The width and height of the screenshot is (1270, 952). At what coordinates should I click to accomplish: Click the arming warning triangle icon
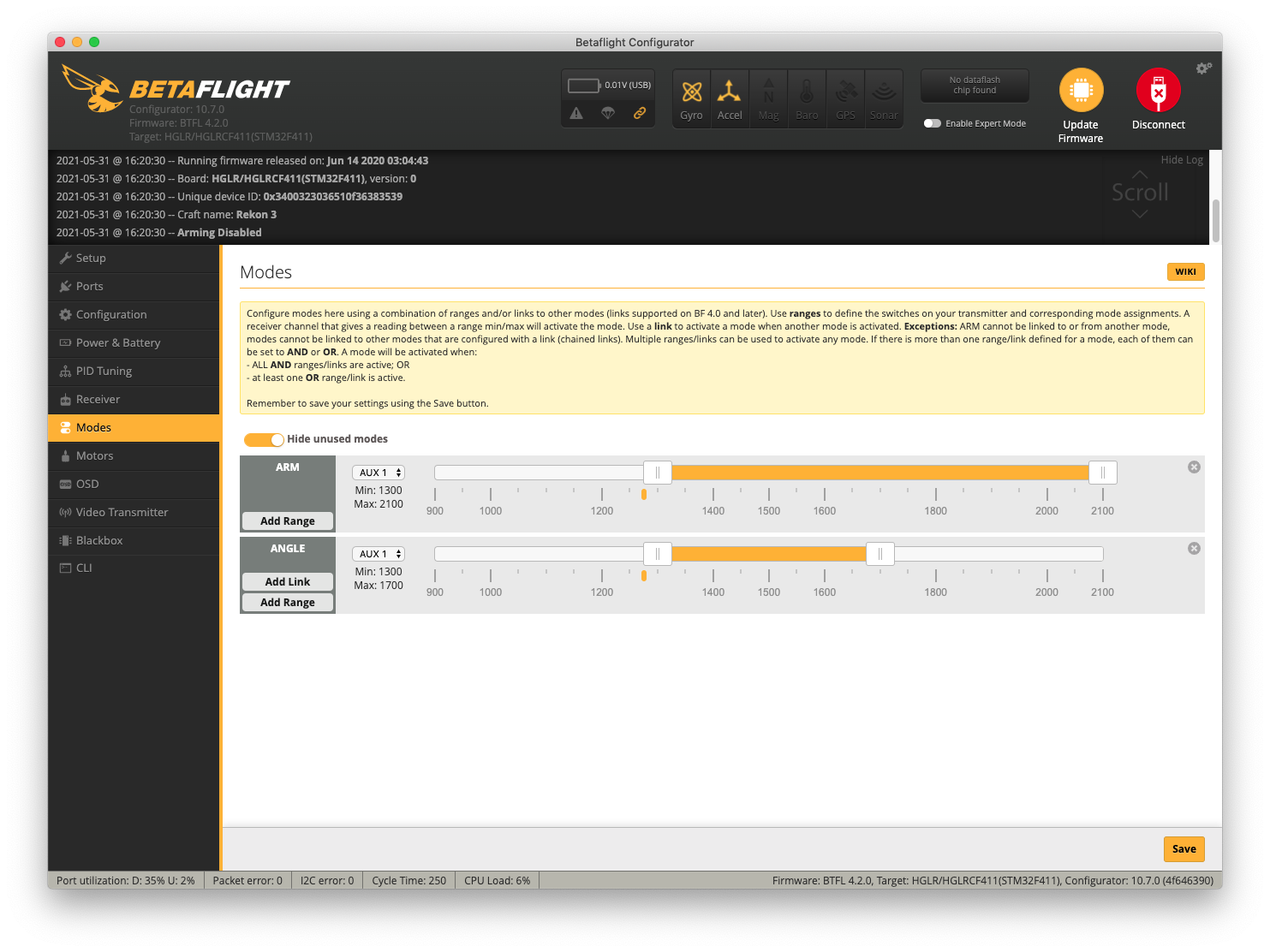coord(576,113)
